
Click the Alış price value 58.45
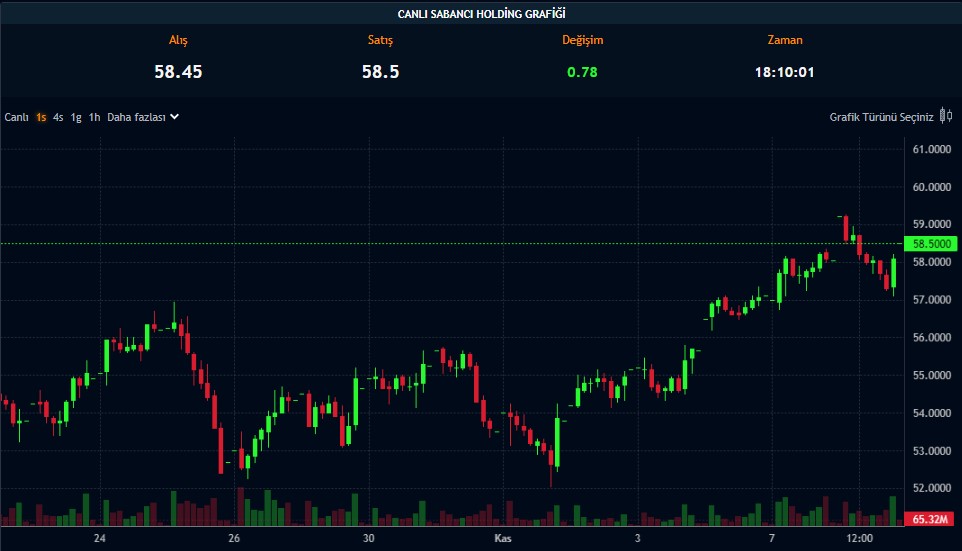coord(178,72)
